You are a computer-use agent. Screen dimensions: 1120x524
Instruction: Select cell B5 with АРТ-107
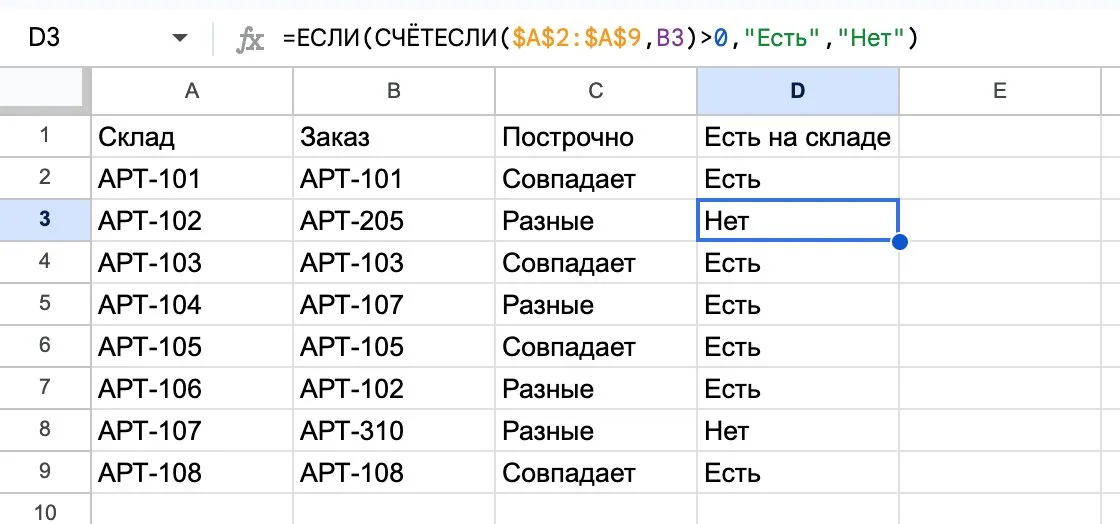click(394, 304)
